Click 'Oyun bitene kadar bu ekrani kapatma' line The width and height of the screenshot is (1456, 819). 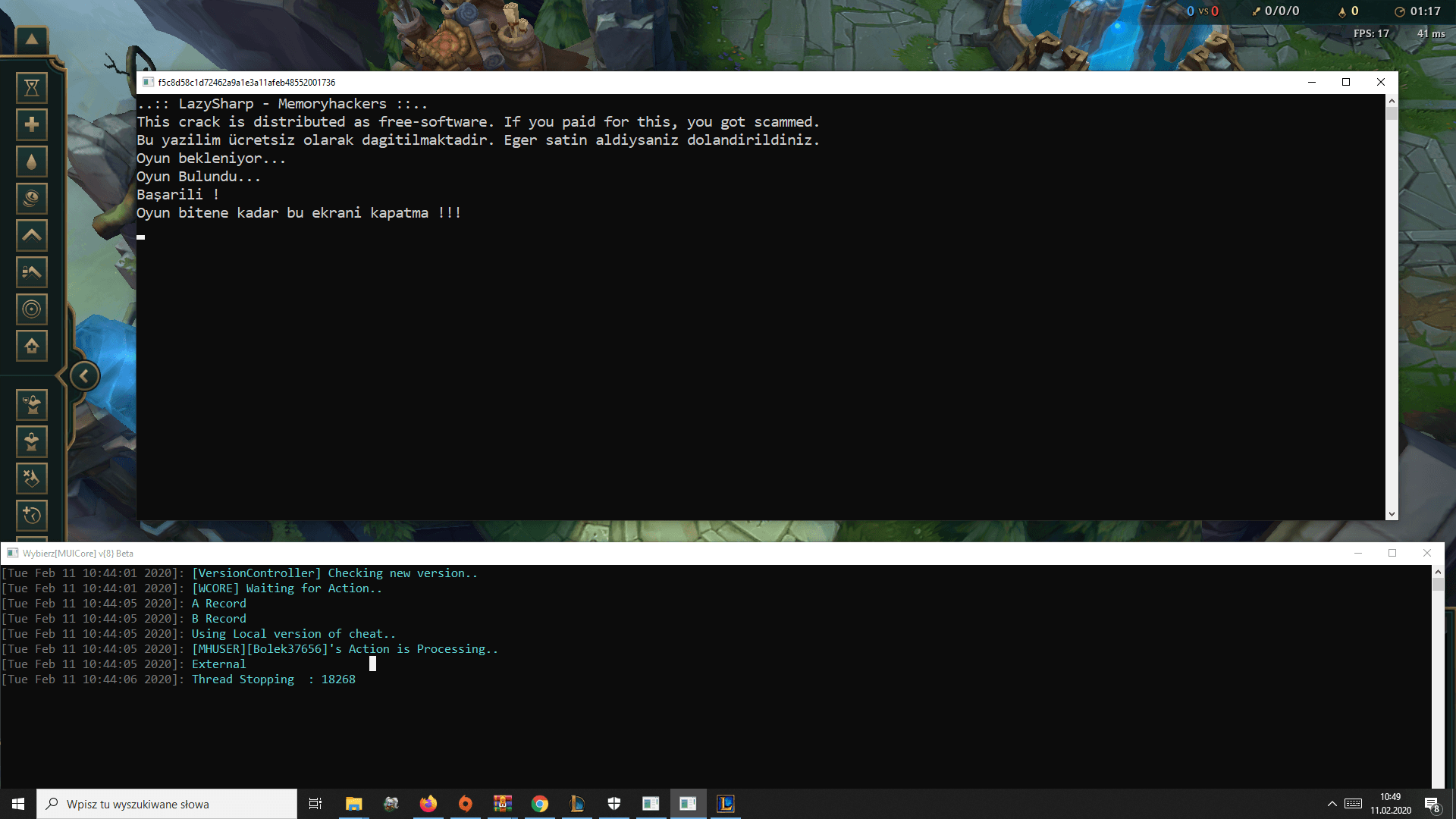click(299, 213)
